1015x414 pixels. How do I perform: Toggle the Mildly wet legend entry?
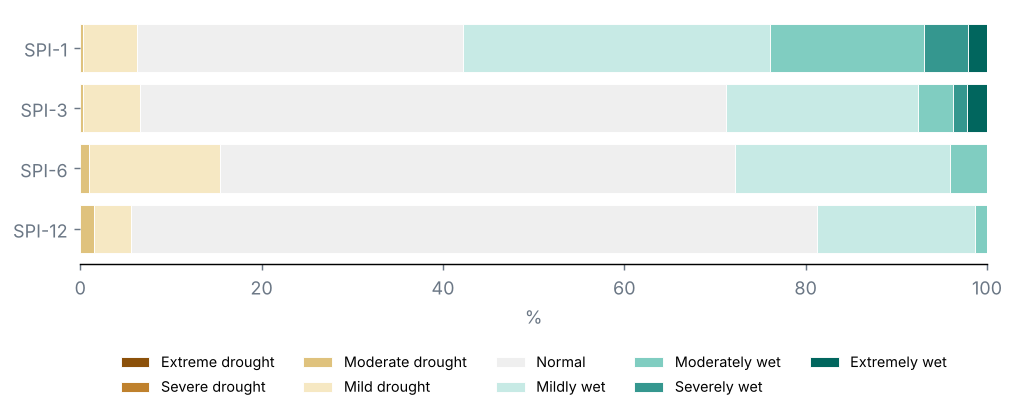(551, 387)
